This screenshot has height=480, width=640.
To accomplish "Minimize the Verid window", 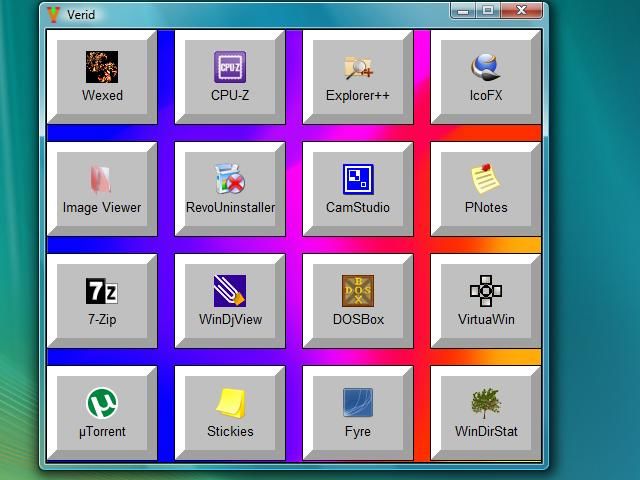I will (x=463, y=11).
